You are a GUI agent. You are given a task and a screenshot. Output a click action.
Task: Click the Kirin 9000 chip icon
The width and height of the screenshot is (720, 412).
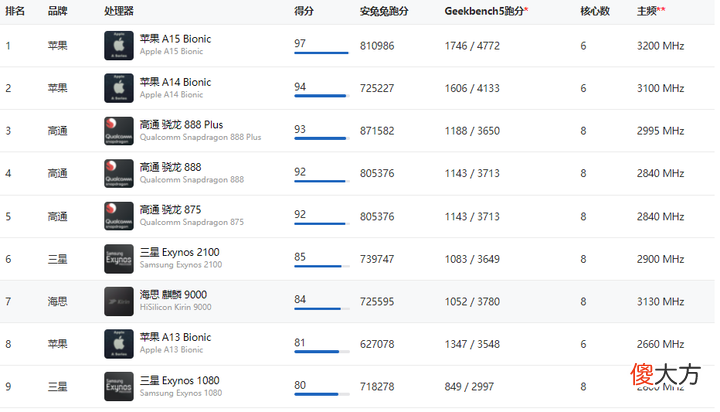(119, 301)
